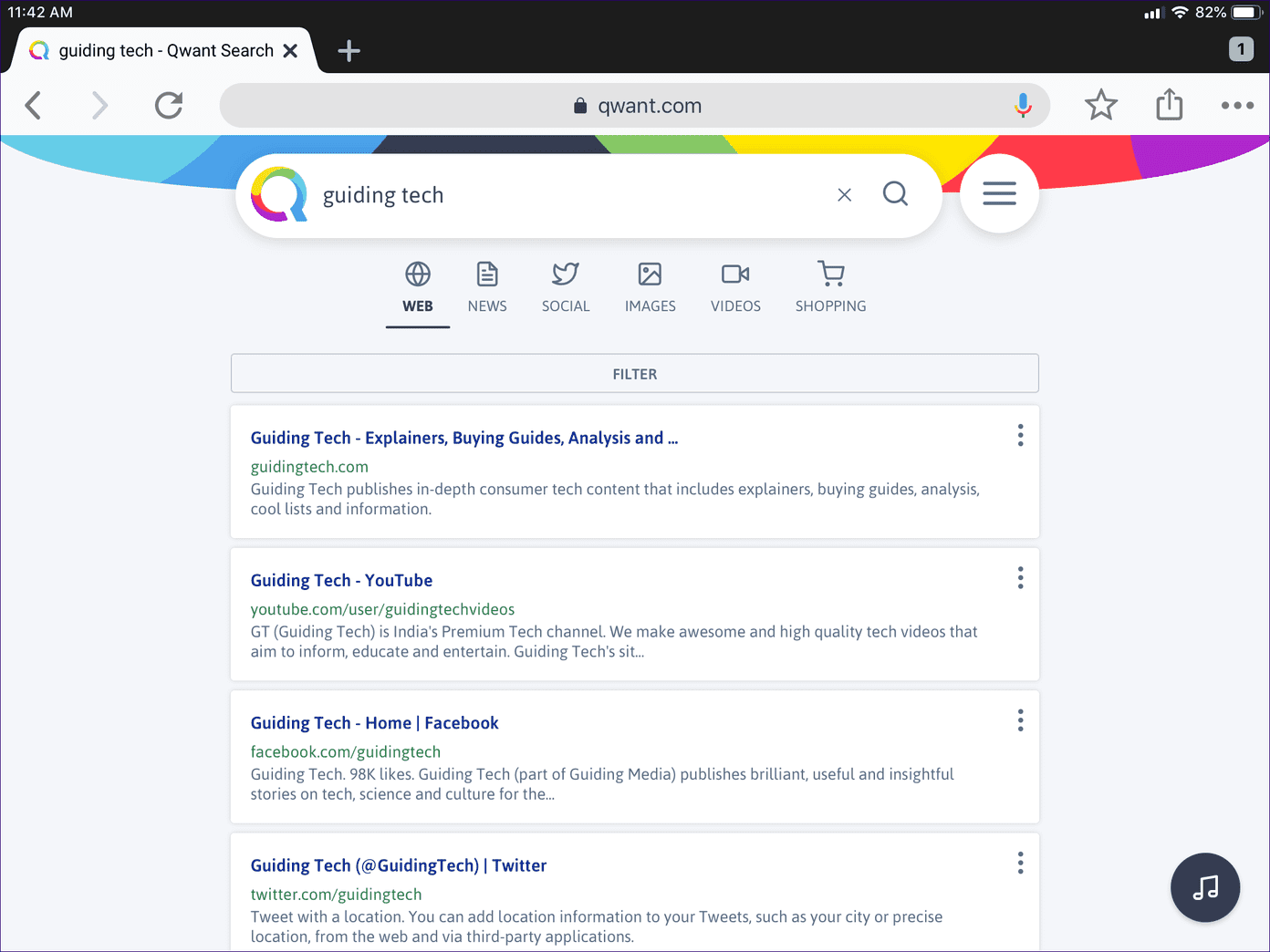Screen dimensions: 1270x952
Task: Click facebook.com/guidingtech URL
Action: (346, 751)
